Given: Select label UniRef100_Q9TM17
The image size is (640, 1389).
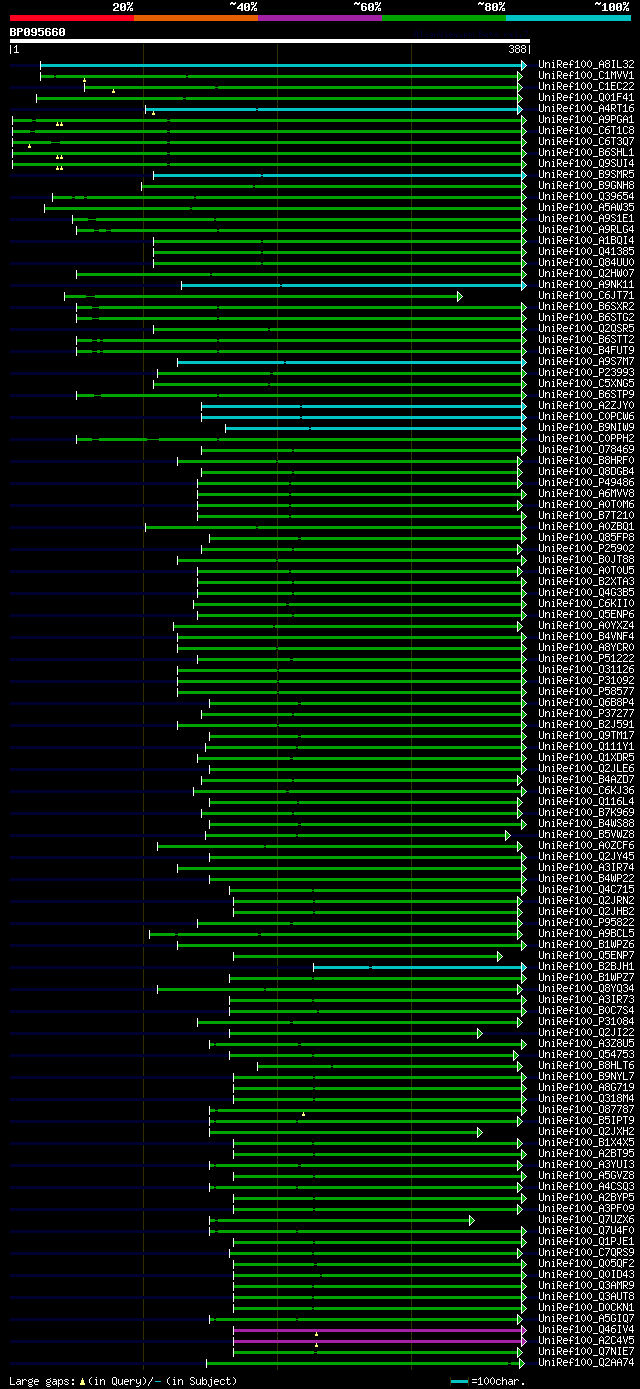Looking at the screenshot, I should pyautogui.click(x=586, y=735).
